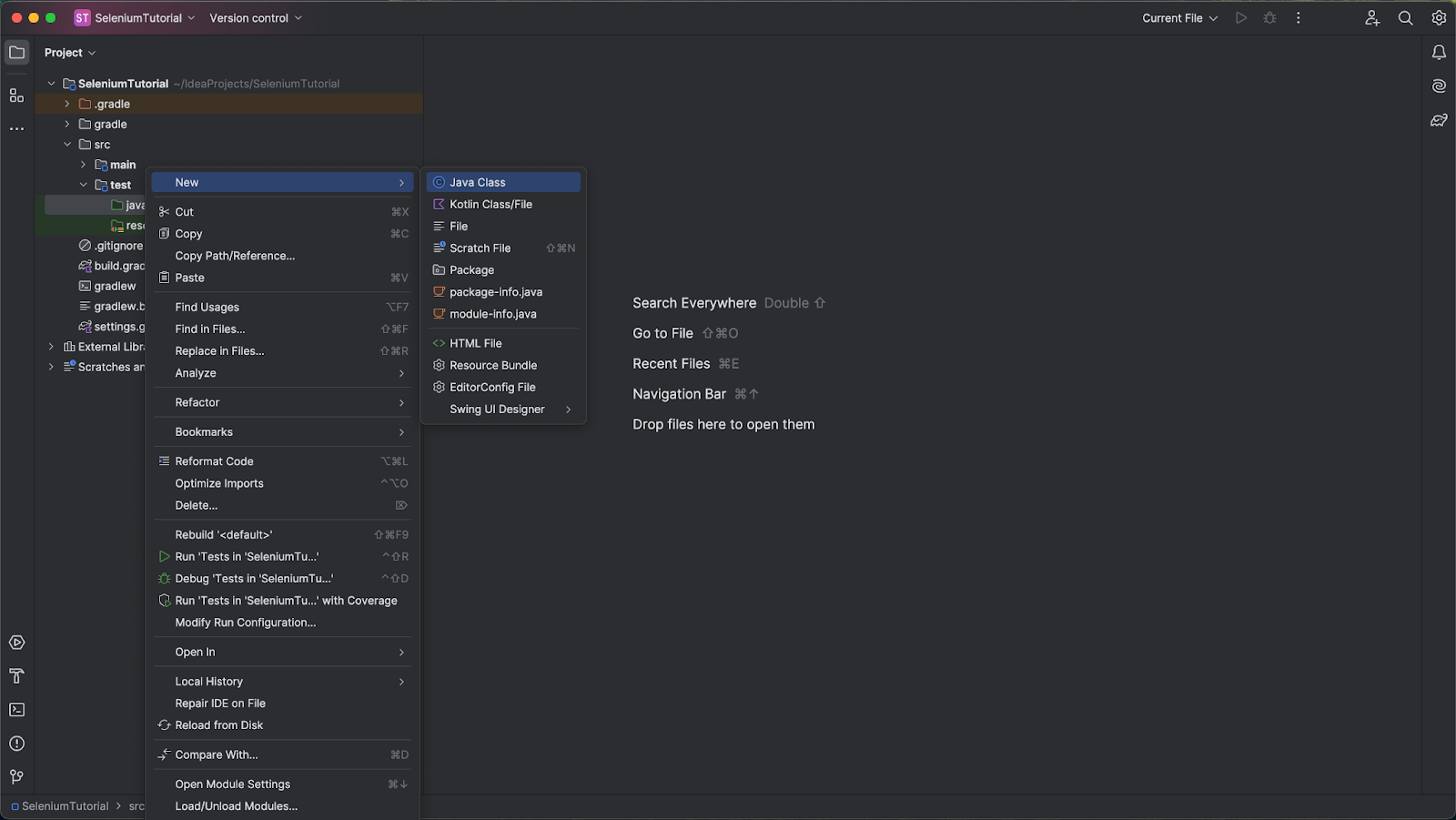Image resolution: width=1456 pixels, height=820 pixels.
Task: Select Java Class from the New submenu
Action: click(477, 181)
